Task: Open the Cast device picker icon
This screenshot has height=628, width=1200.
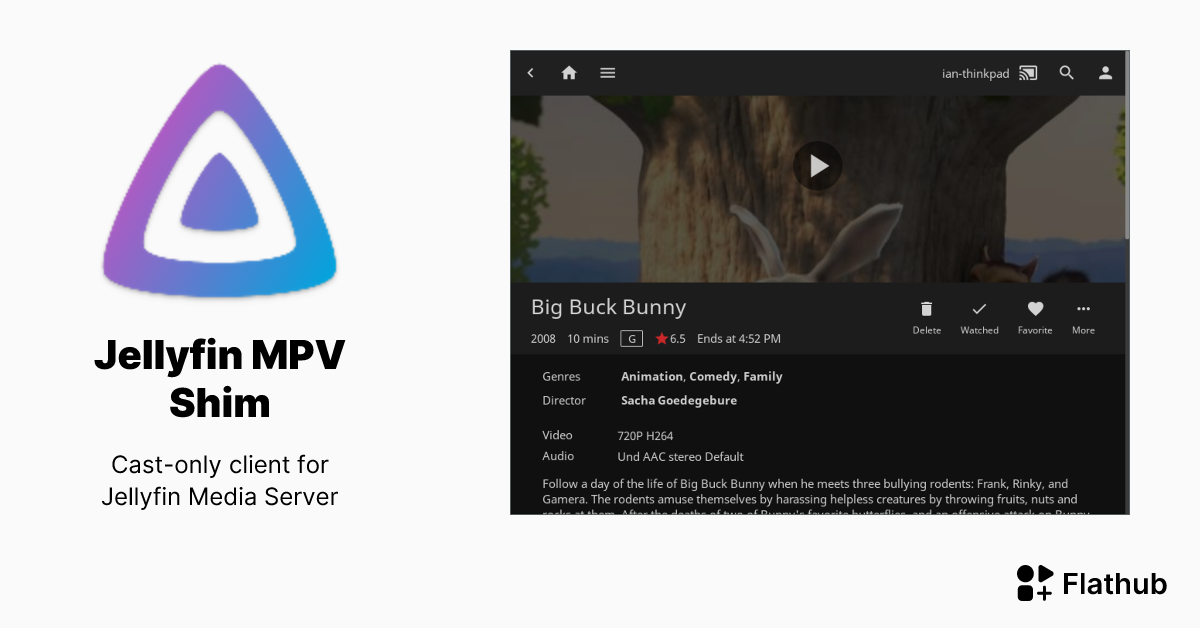Action: (x=1027, y=72)
